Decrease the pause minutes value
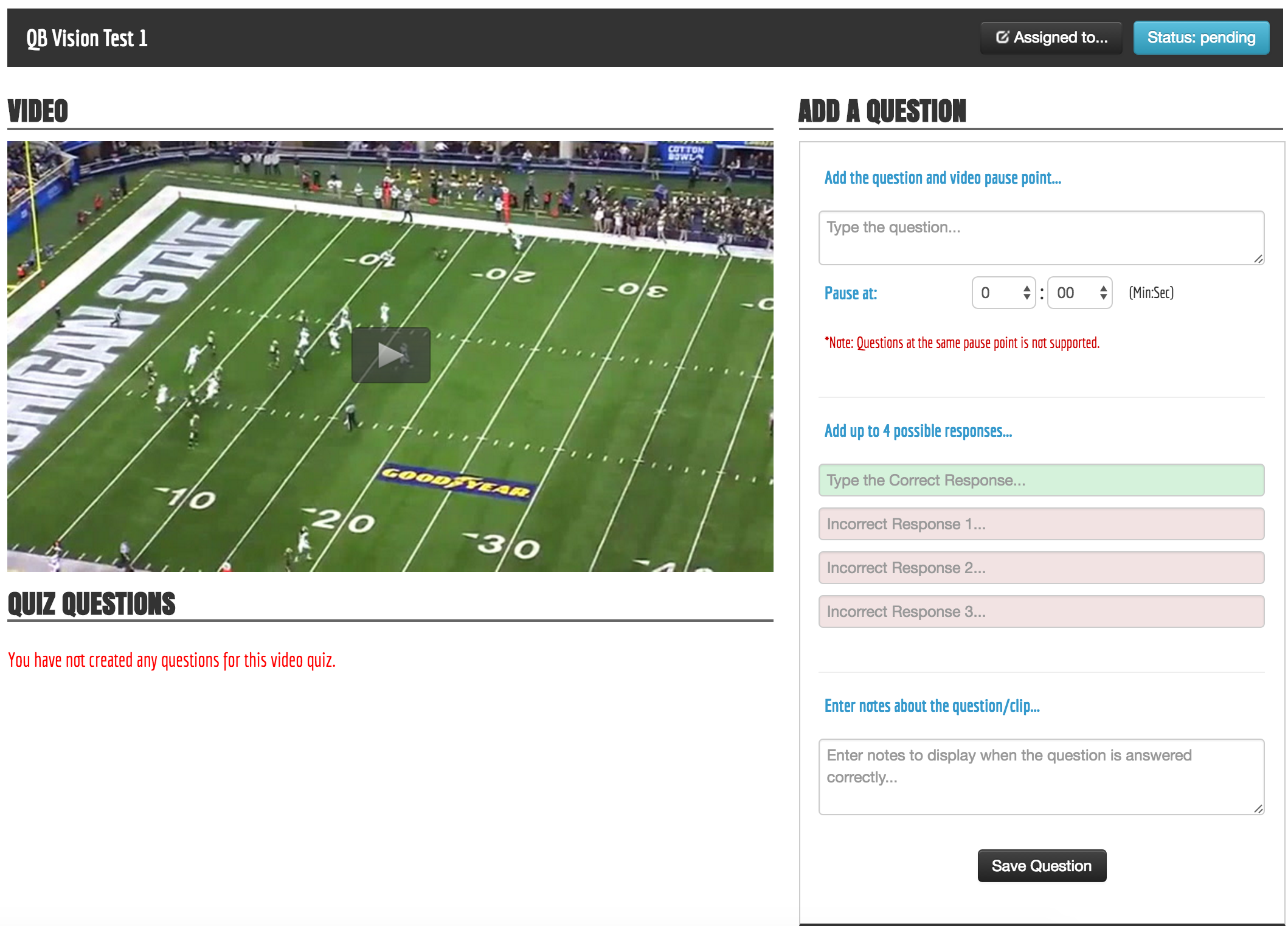Image resolution: width=1288 pixels, height=926 pixels. [1027, 298]
